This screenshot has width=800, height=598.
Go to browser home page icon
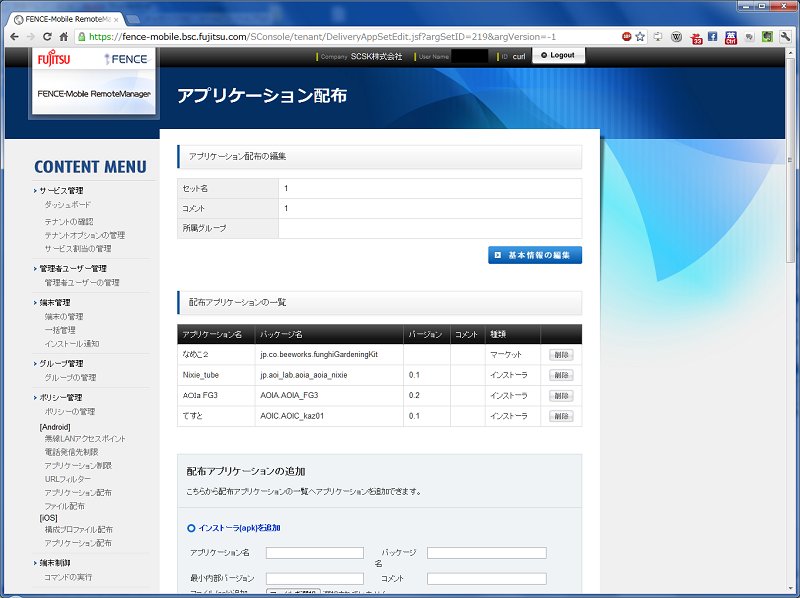(x=64, y=36)
